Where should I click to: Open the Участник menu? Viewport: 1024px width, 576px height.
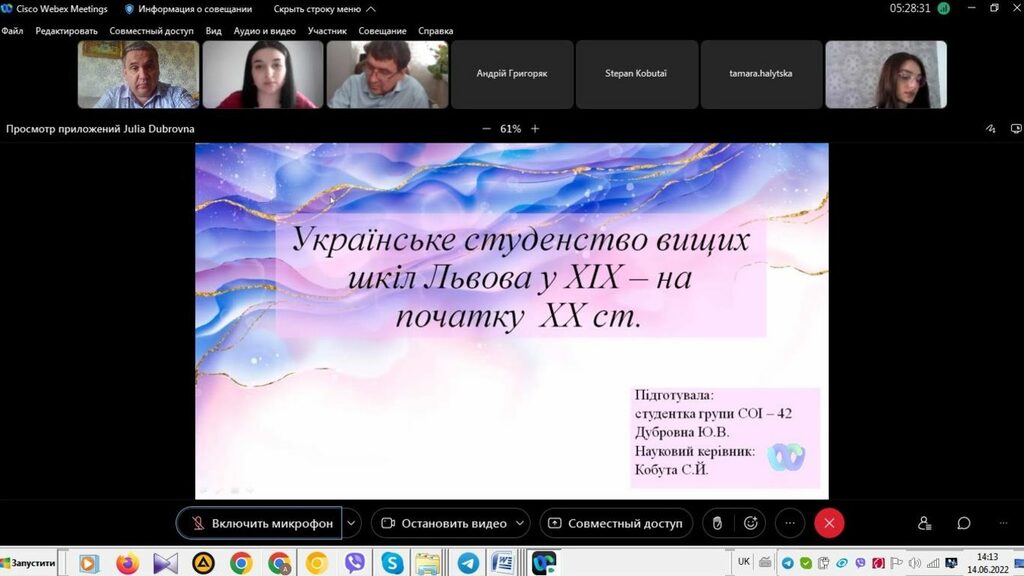tap(327, 31)
